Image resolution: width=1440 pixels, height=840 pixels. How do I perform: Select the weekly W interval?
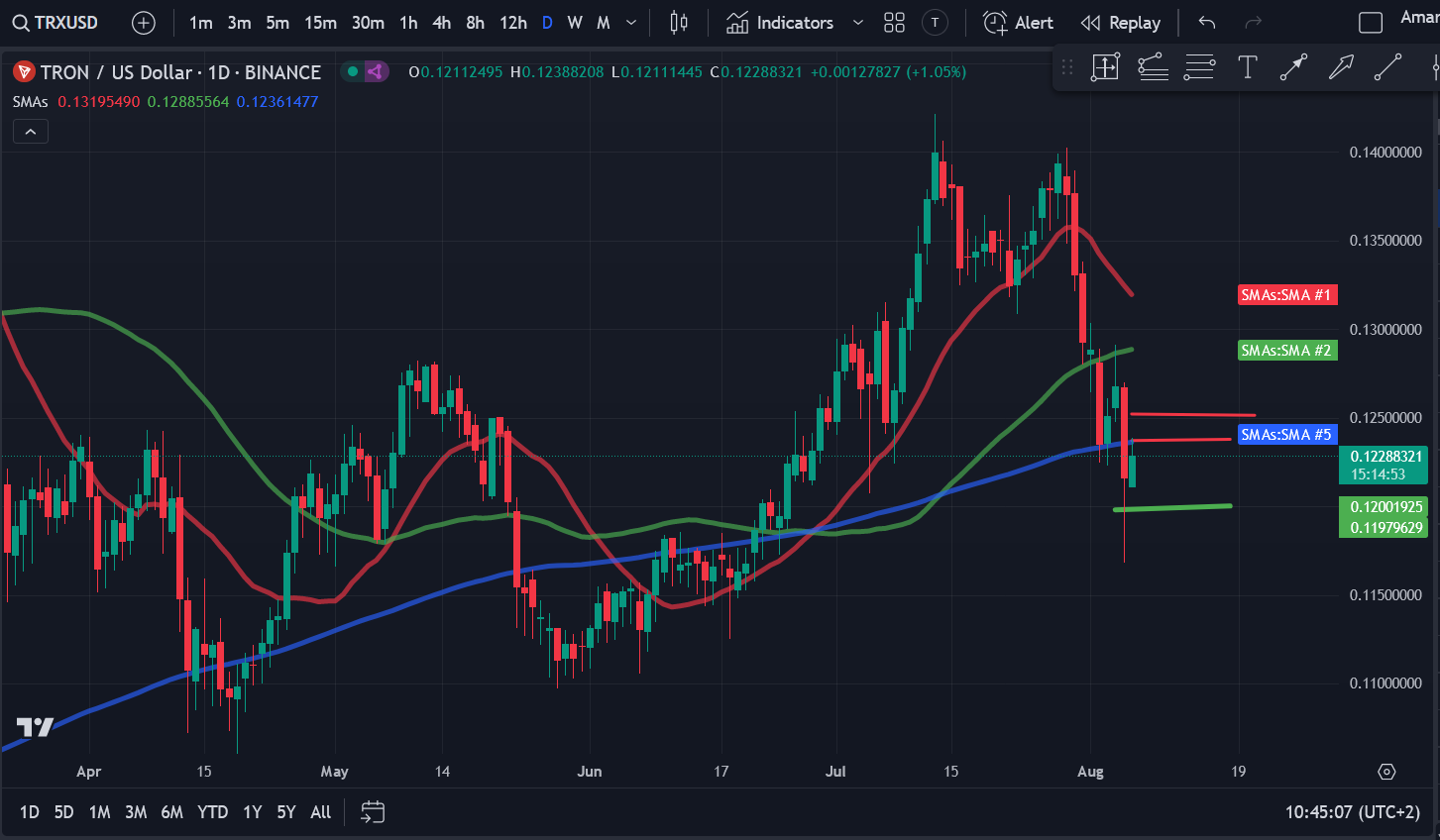click(575, 23)
